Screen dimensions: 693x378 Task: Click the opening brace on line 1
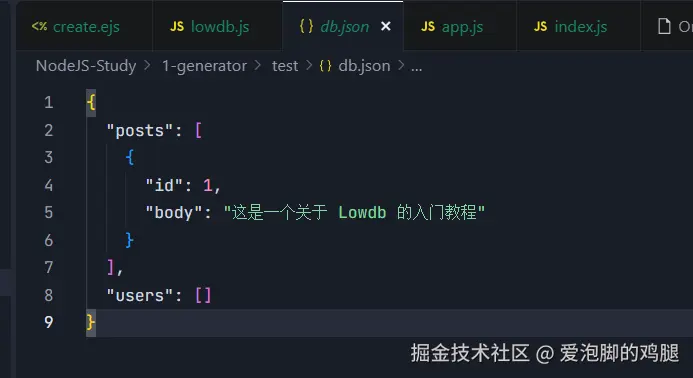tap(91, 103)
